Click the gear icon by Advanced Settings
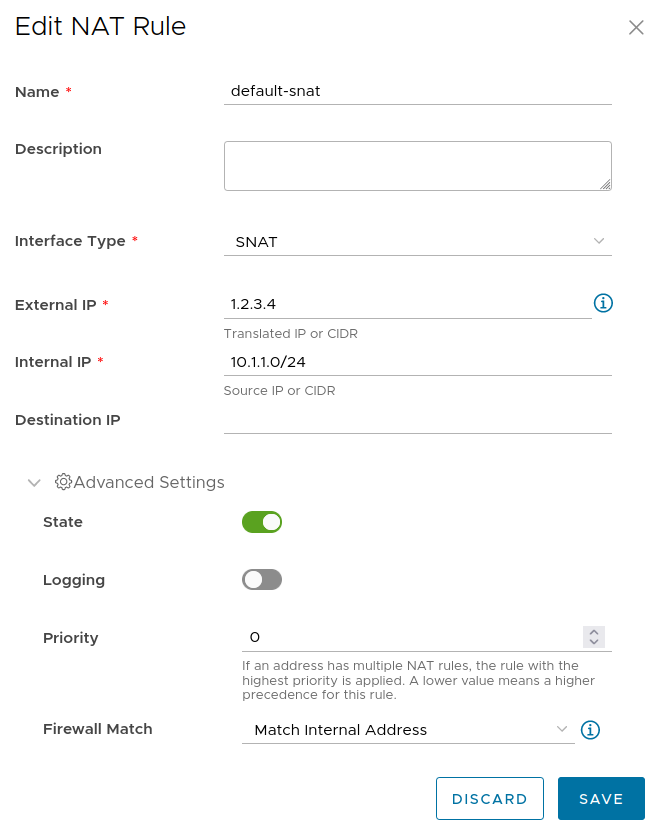The height and width of the screenshot is (832, 656). [x=63, y=482]
